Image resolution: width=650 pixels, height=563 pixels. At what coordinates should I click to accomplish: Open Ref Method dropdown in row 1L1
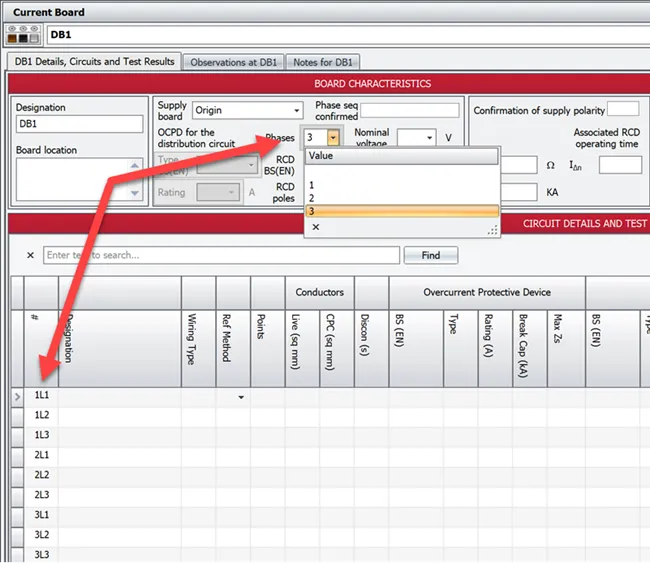click(x=241, y=397)
